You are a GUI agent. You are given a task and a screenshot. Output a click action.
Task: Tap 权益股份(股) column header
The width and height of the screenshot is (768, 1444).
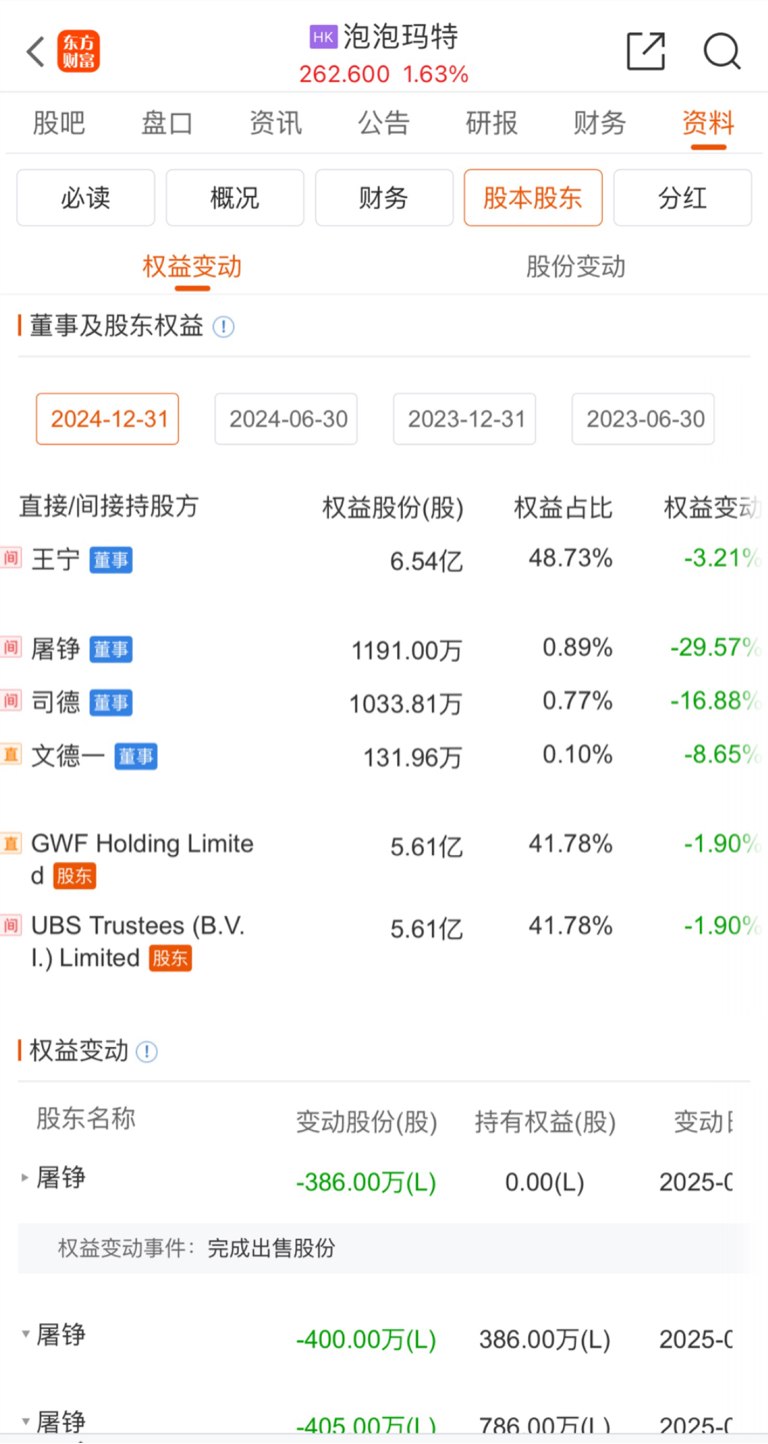(x=393, y=508)
